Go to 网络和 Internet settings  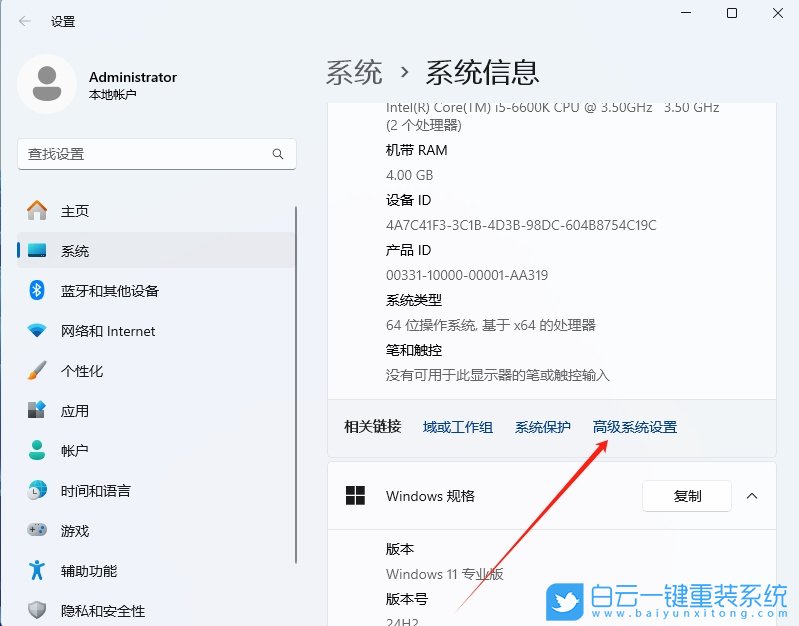pos(156,331)
